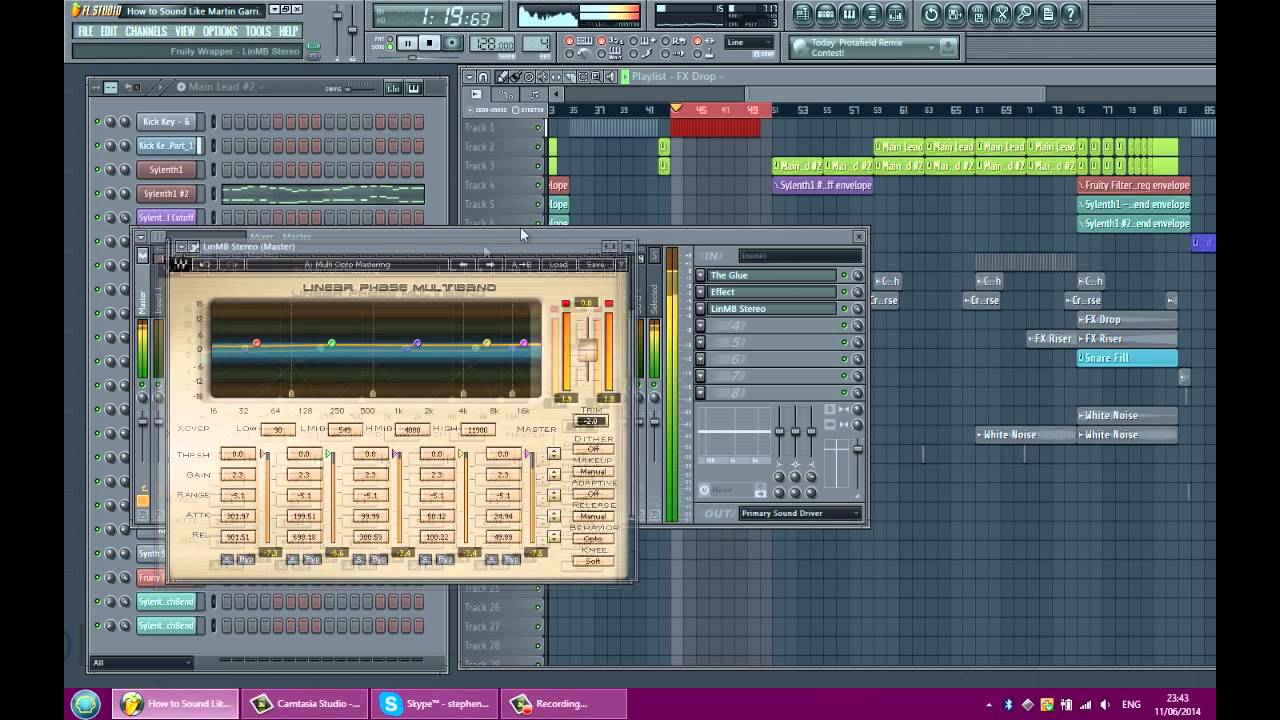Mute the Sylenth1 channel green light

coord(98,170)
